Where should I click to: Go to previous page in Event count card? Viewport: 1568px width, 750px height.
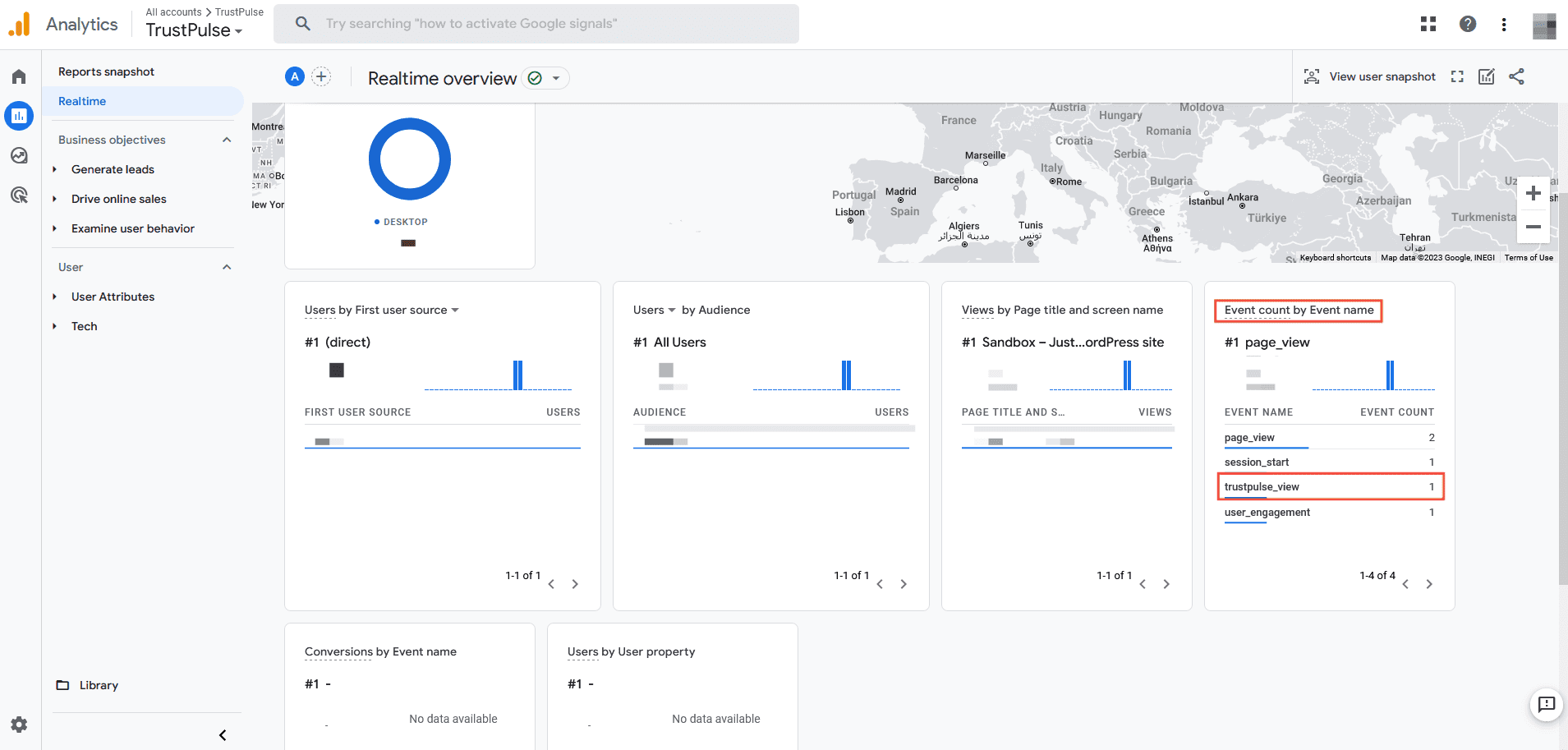pyautogui.click(x=1405, y=584)
